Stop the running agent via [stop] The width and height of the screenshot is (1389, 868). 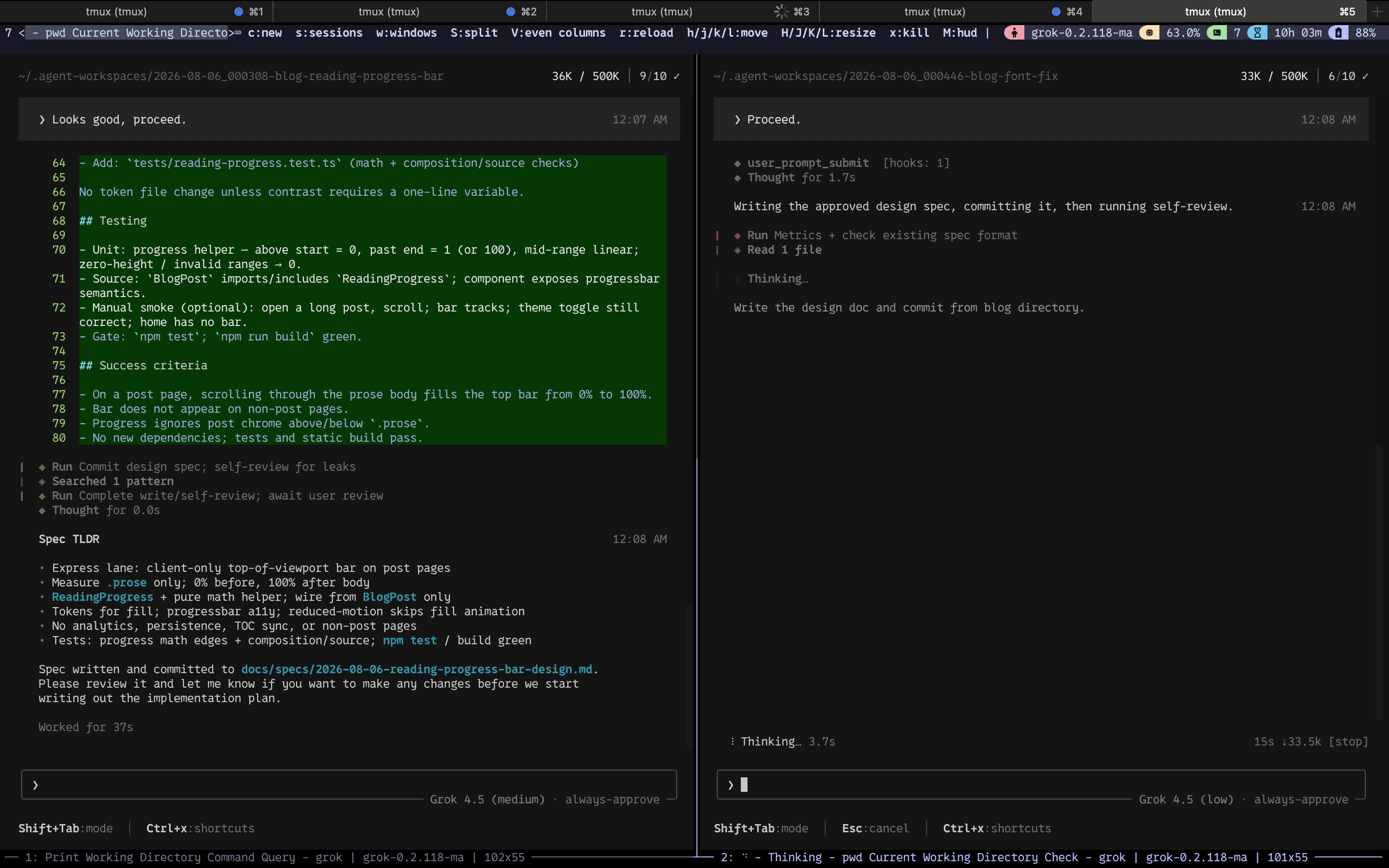[1348, 742]
